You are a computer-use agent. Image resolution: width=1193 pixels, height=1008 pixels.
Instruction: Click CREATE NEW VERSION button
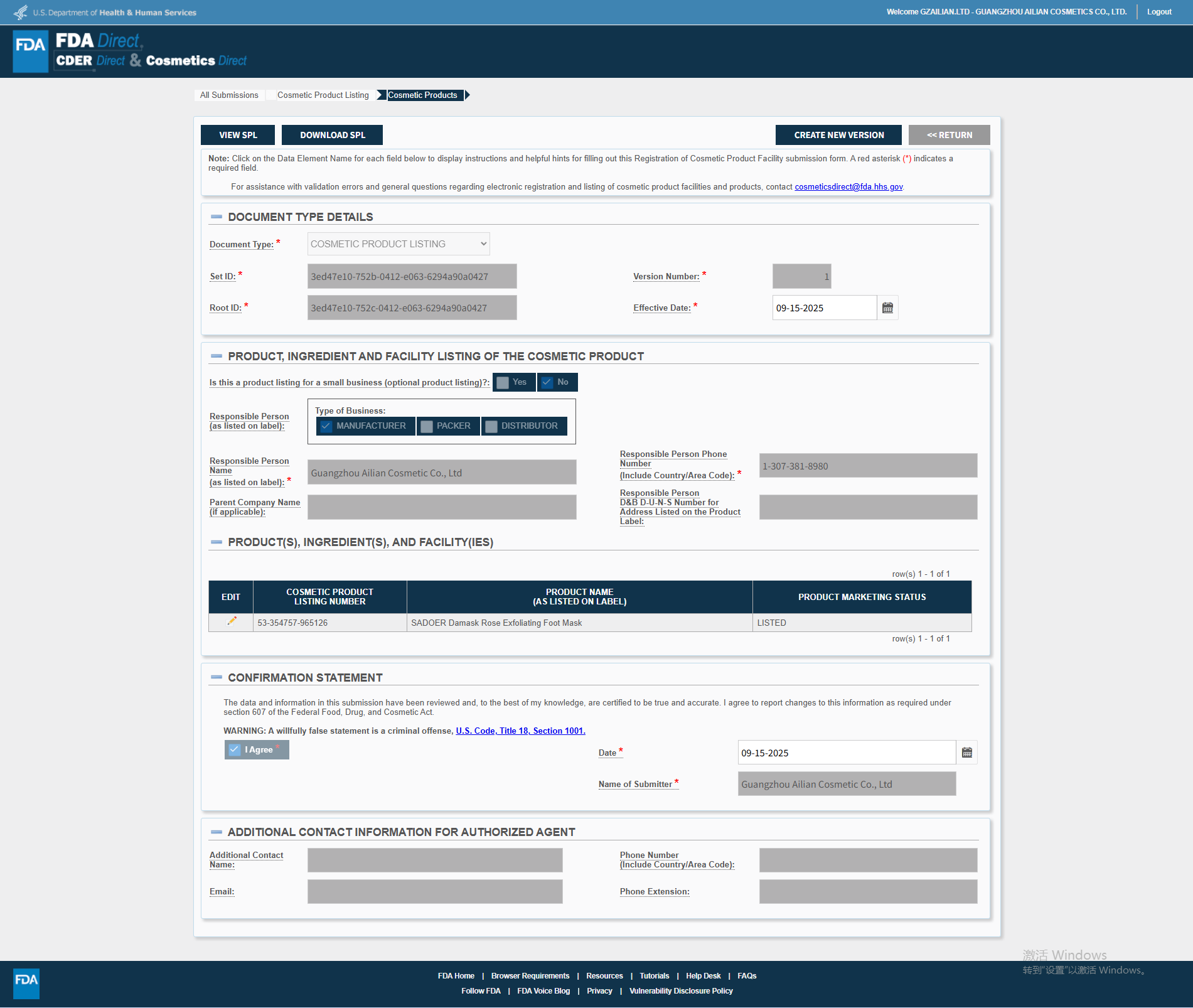[x=838, y=135]
